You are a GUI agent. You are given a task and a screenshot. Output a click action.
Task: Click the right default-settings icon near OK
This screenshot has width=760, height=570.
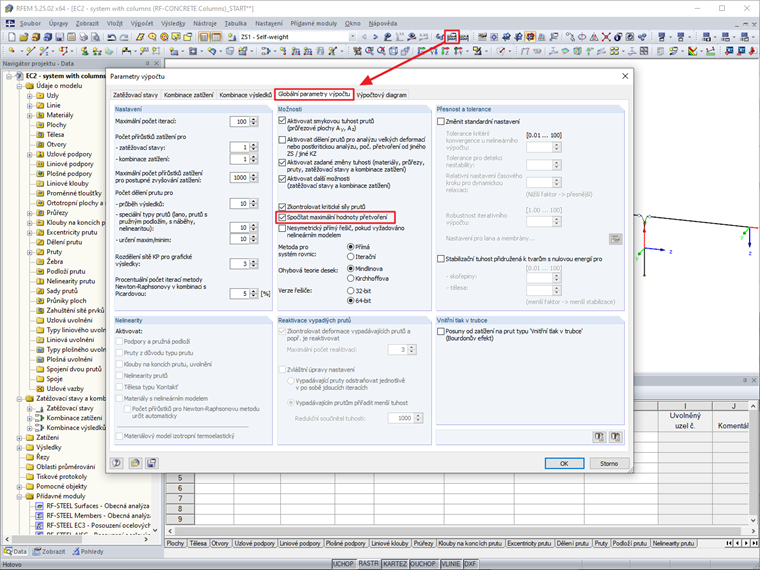pos(616,437)
